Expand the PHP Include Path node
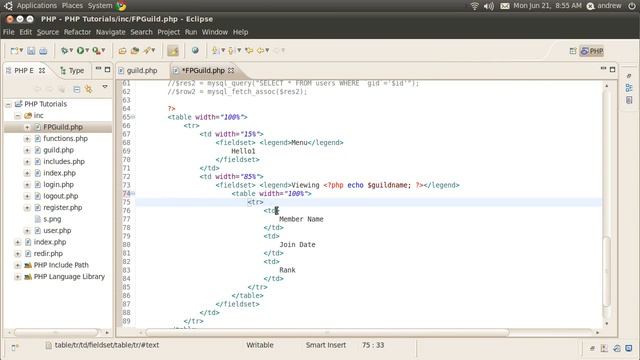 pyautogui.click(x=18, y=265)
